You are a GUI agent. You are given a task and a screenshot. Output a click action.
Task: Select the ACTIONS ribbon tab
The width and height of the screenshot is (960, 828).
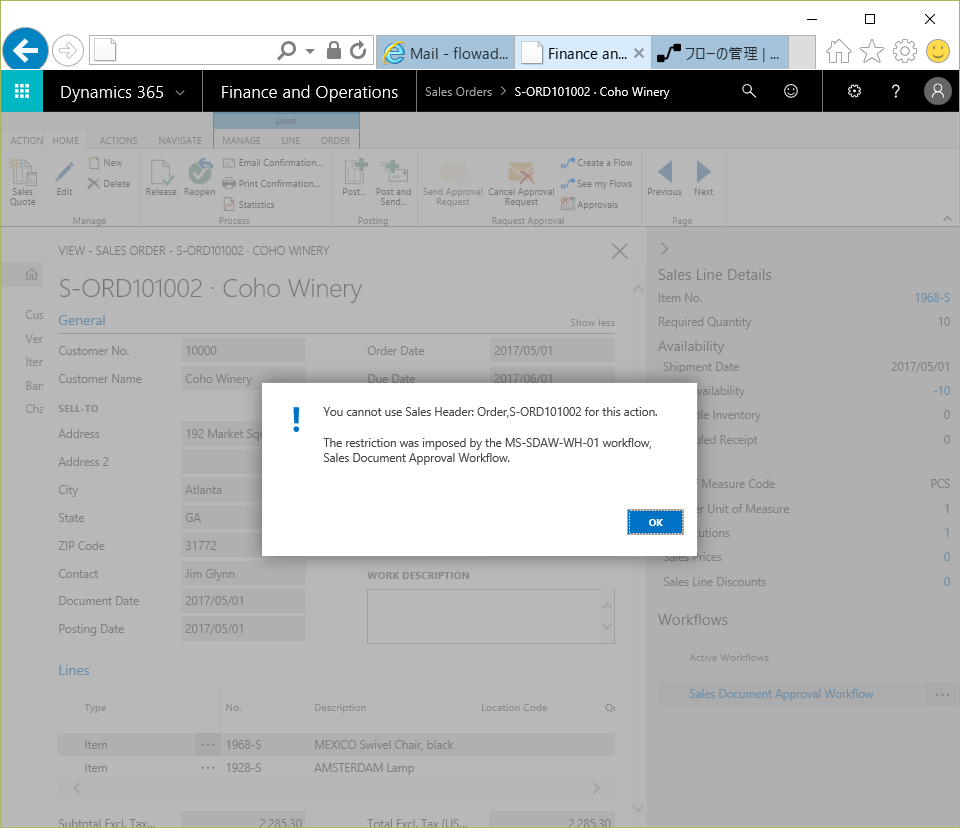click(119, 140)
